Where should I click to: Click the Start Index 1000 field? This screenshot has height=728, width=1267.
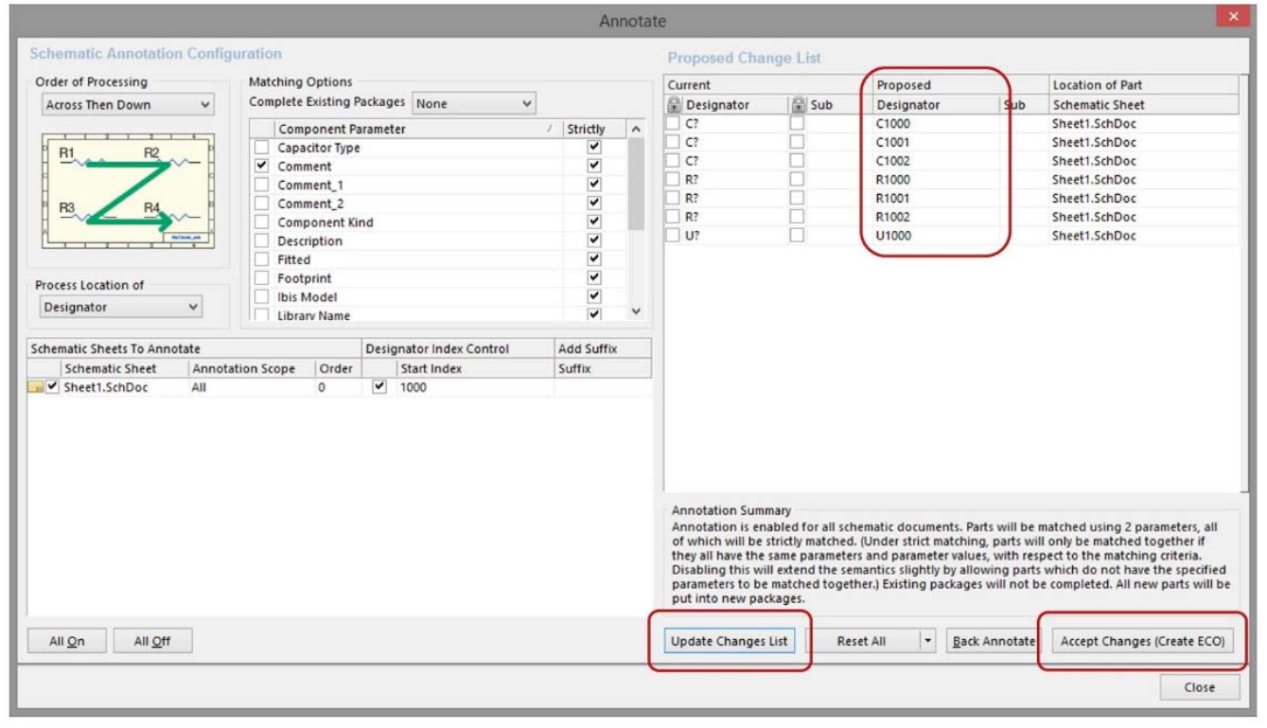point(474,388)
